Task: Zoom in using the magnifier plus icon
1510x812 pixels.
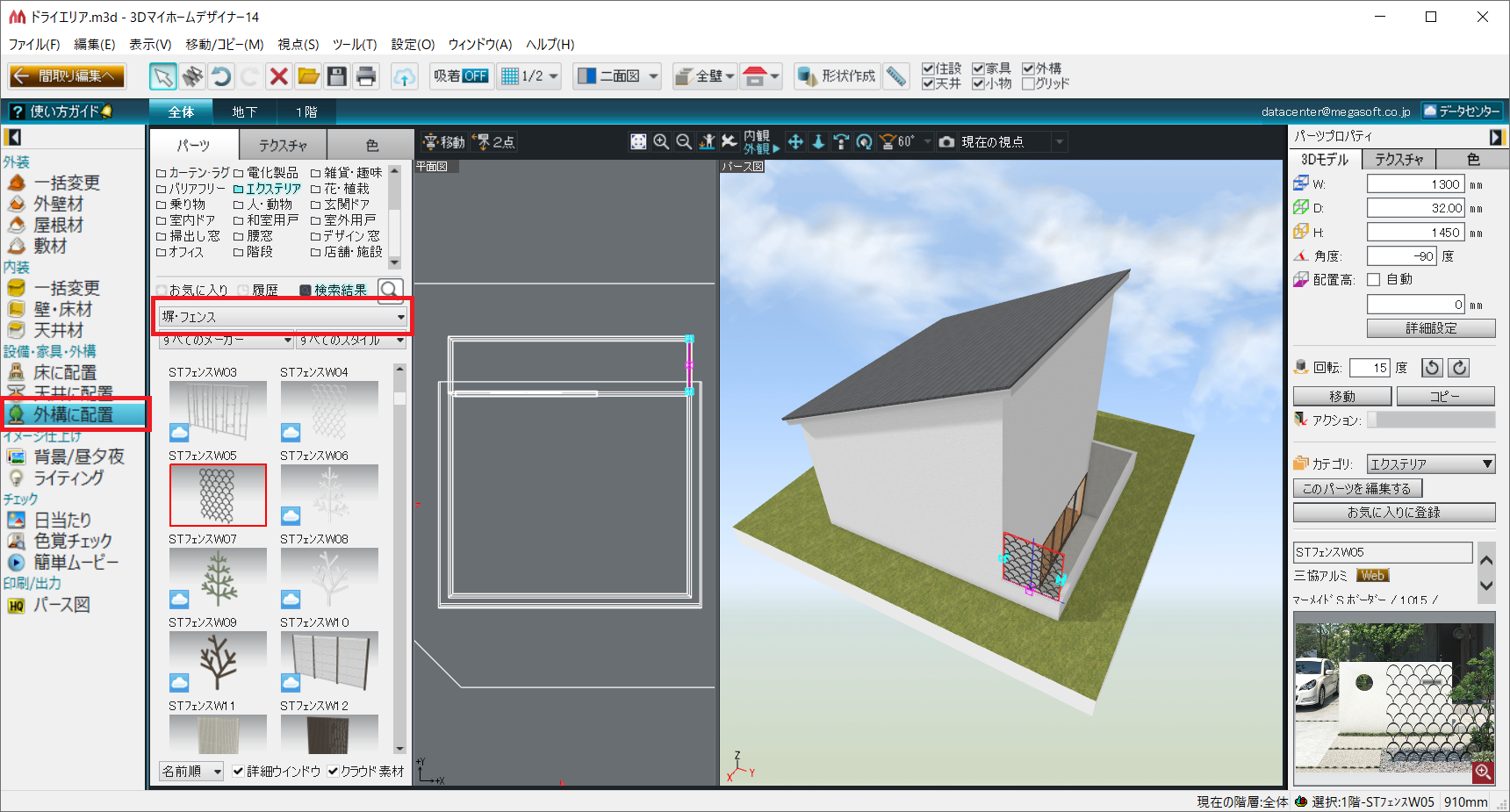Action: pyautogui.click(x=661, y=141)
